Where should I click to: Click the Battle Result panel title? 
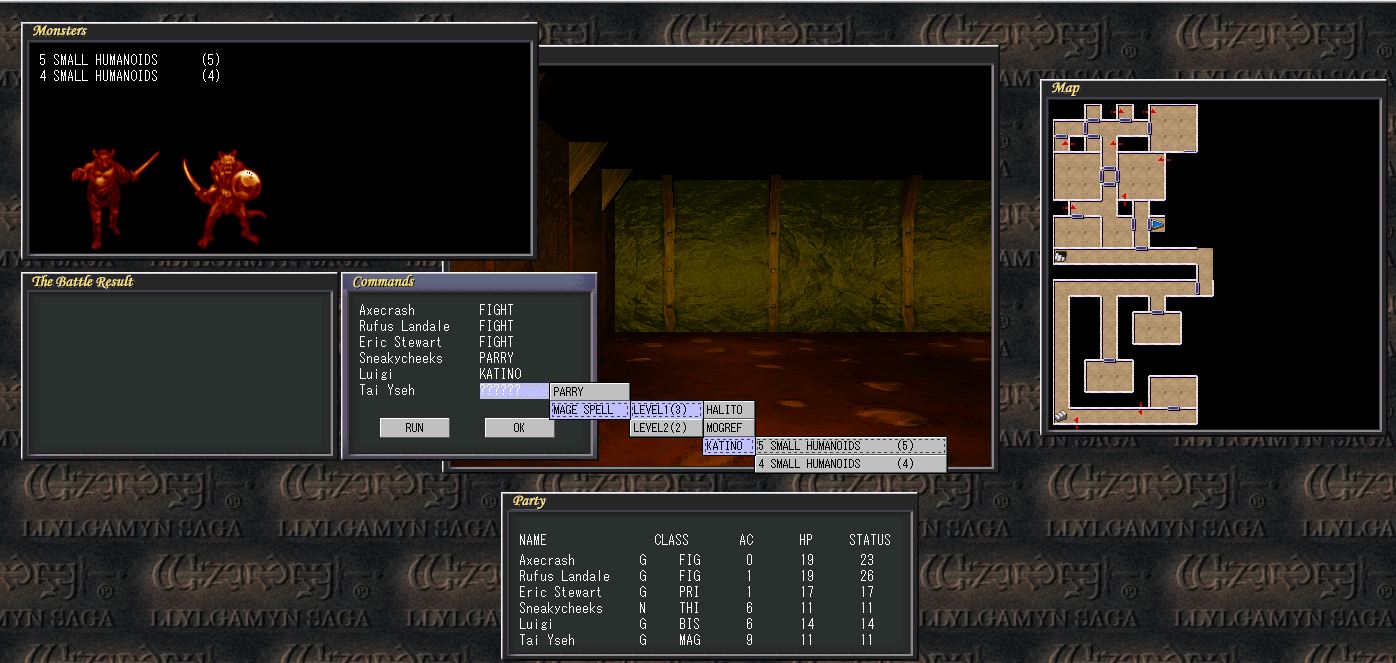pos(82,281)
